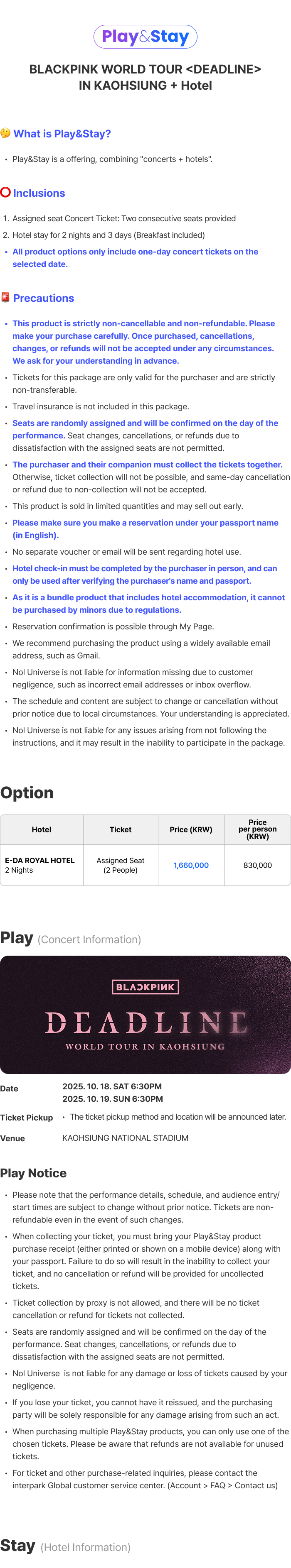This screenshot has width=291, height=1568.
Task: Click the KAOHSIUNG NATIONAL STADIUM venue text
Action: [x=125, y=1137]
